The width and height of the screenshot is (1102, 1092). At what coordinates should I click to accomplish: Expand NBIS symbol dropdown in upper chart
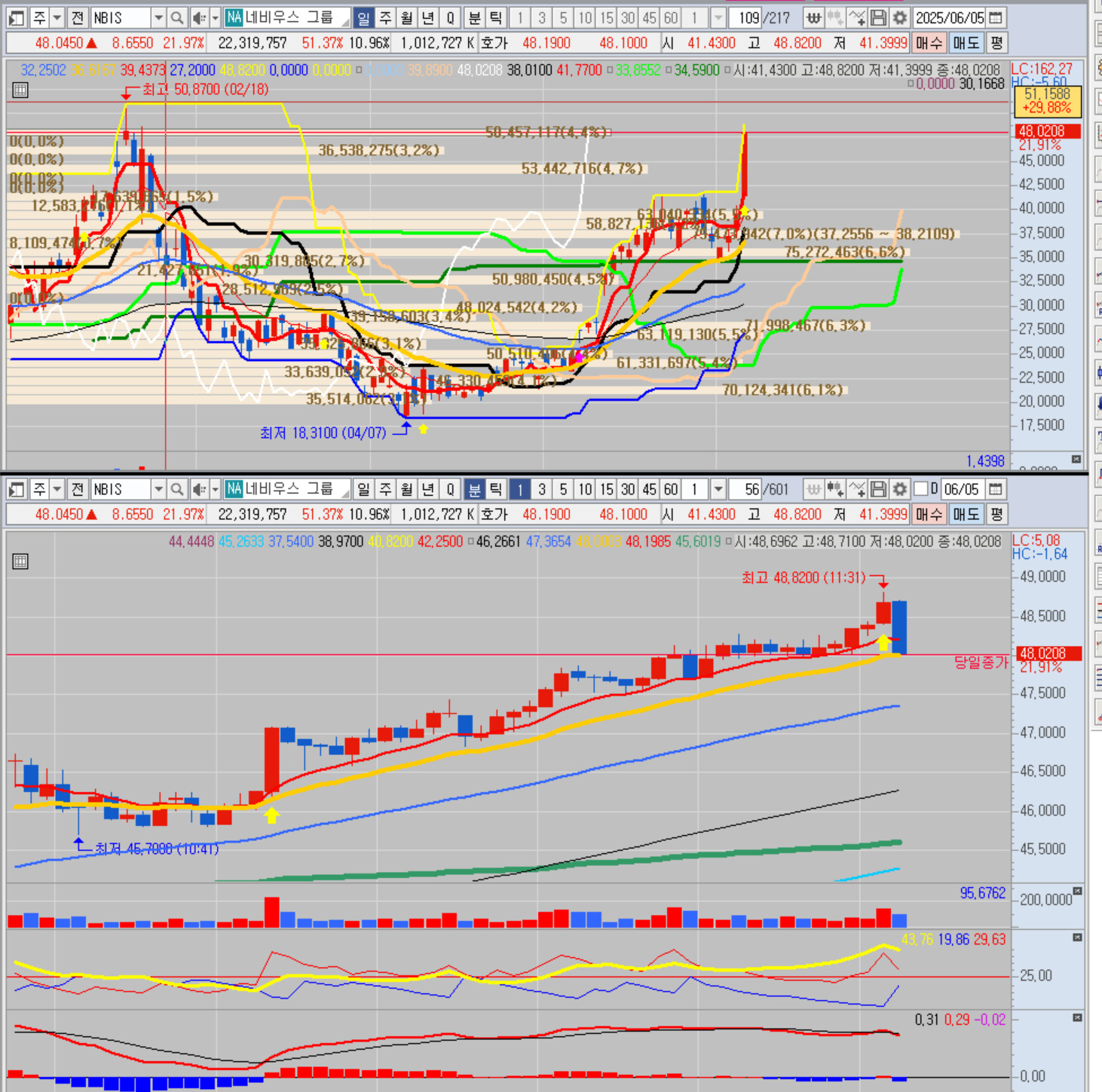(x=158, y=17)
